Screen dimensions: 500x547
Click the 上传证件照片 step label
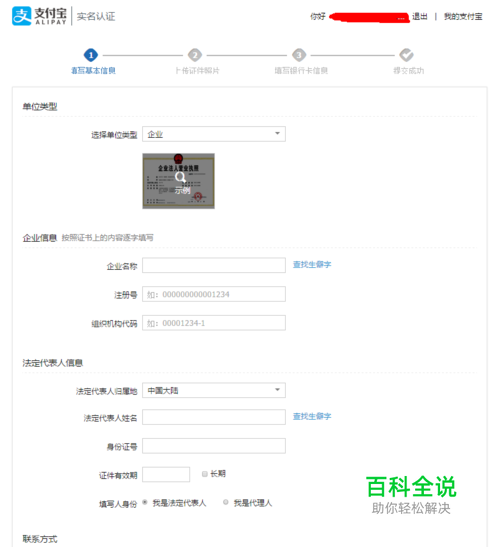coord(197,71)
